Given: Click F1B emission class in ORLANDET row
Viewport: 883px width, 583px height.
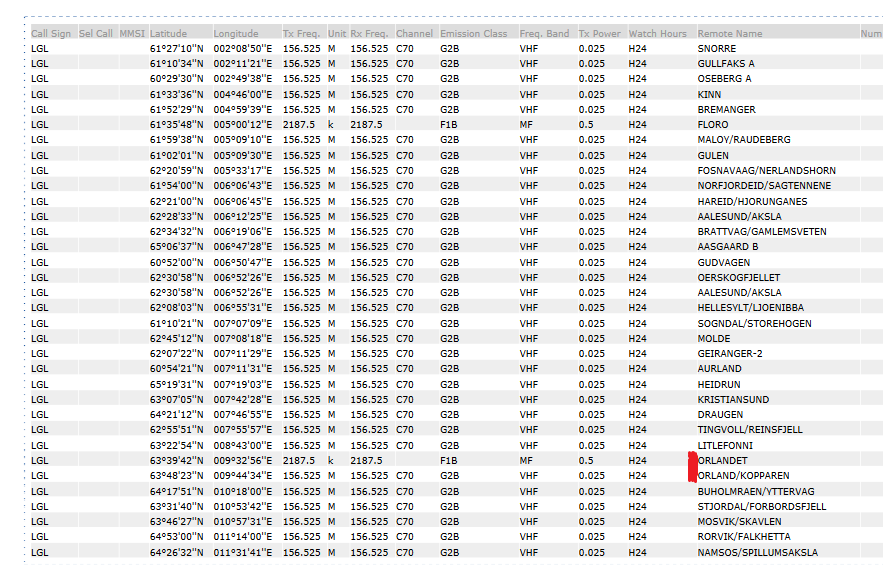Looking at the screenshot, I should [x=448, y=460].
